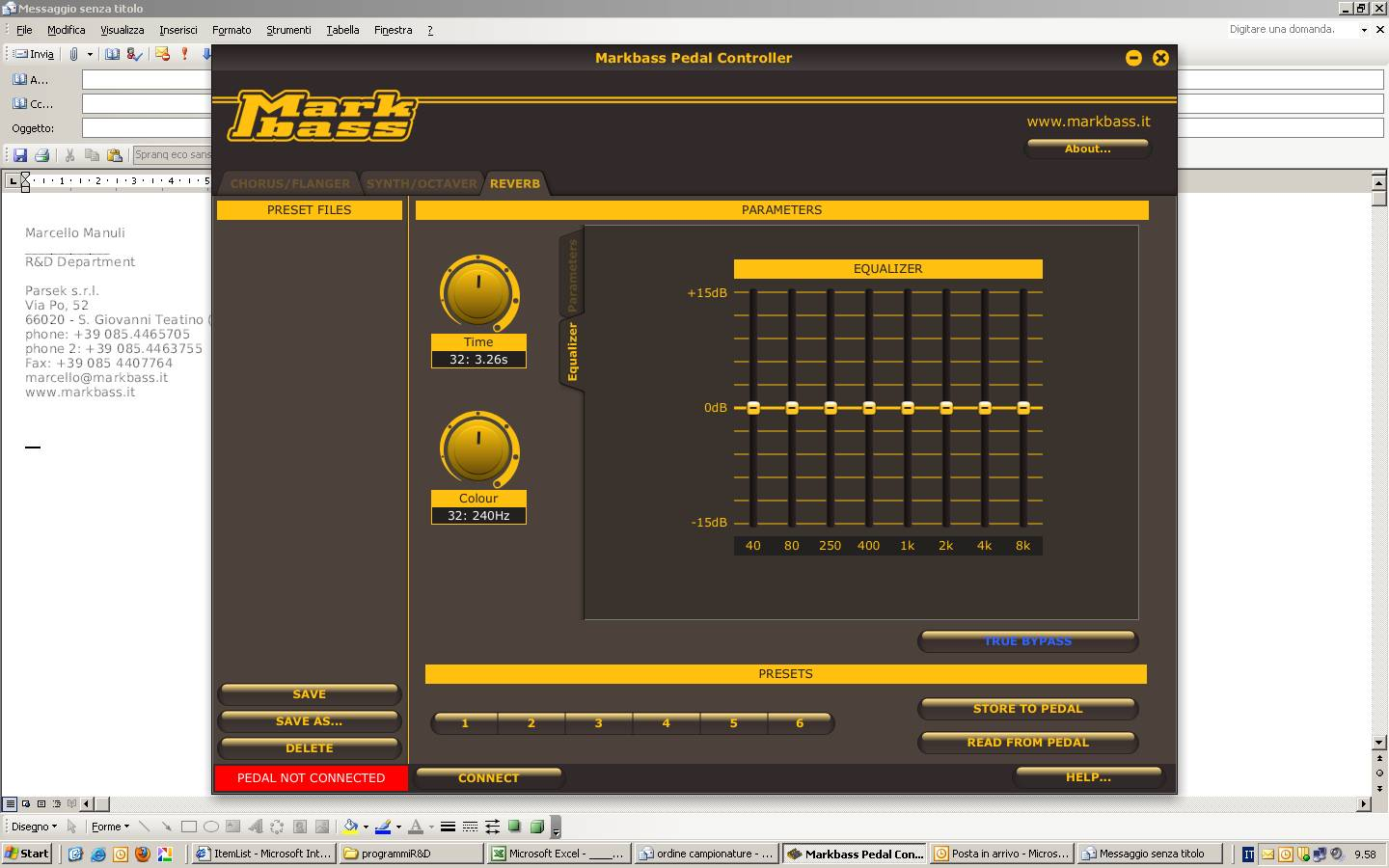Click the 250 Hz equalizer slider handle

[831, 408]
